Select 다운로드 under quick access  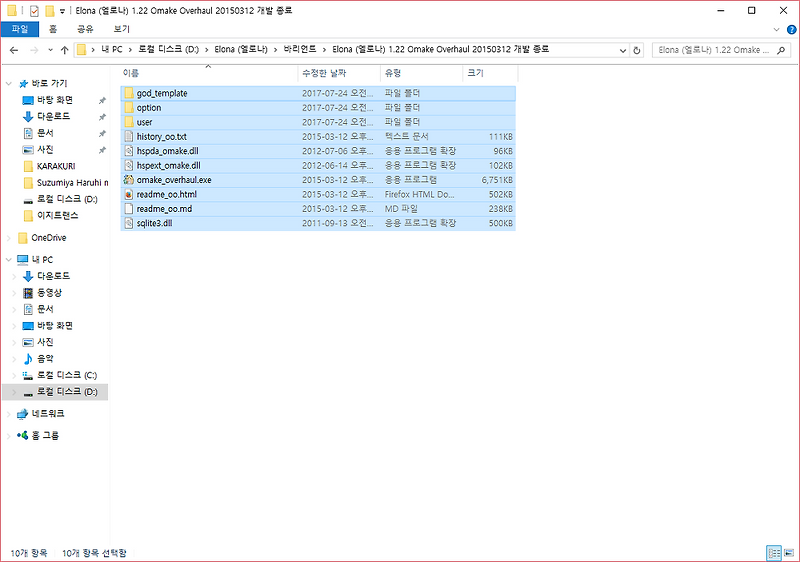point(54,116)
